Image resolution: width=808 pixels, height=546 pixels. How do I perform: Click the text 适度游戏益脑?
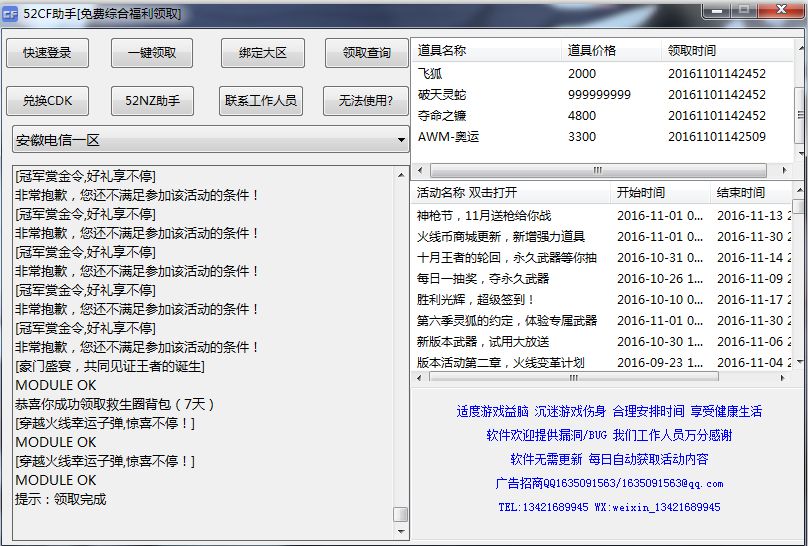point(492,411)
